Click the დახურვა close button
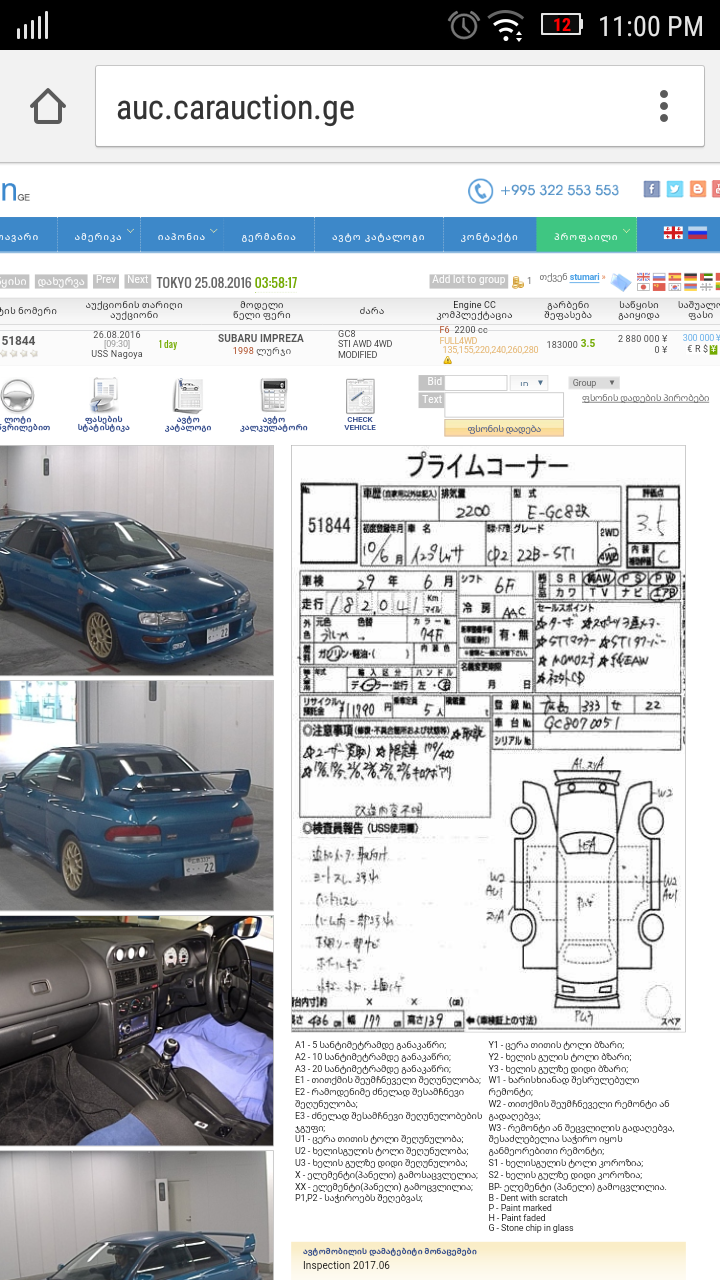Screen dimensions: 720x1280 click(61, 282)
